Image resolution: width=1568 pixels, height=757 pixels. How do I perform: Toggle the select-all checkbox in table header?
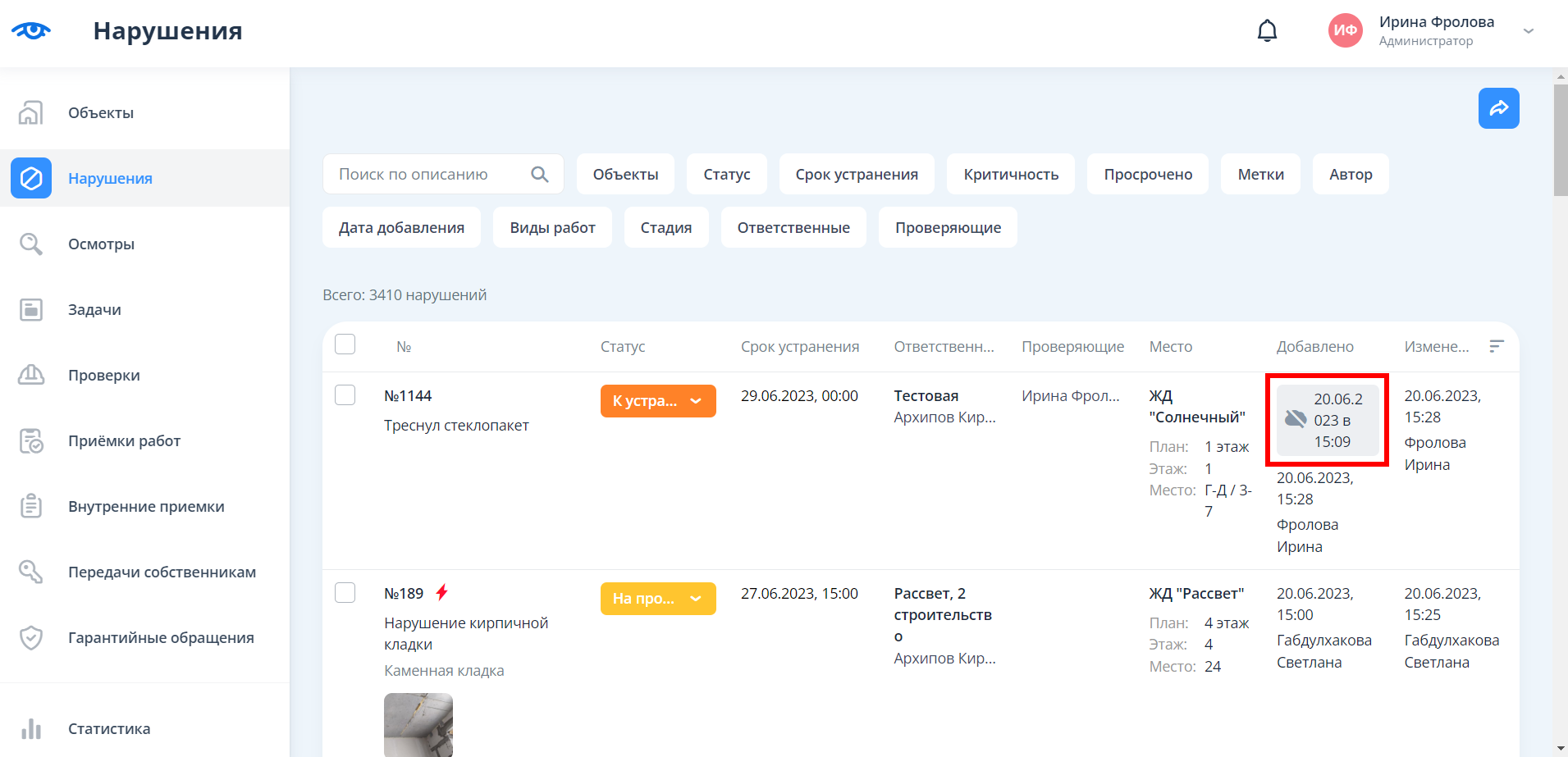coord(345,344)
